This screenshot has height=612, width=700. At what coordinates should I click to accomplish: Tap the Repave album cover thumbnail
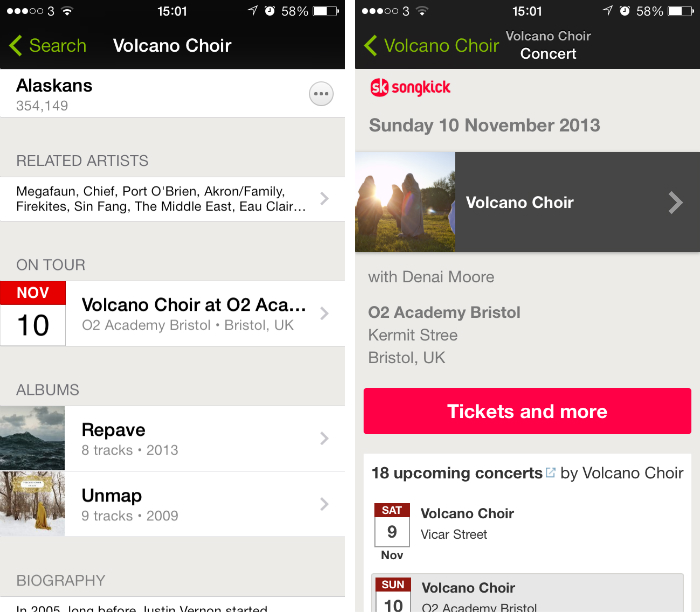33,438
